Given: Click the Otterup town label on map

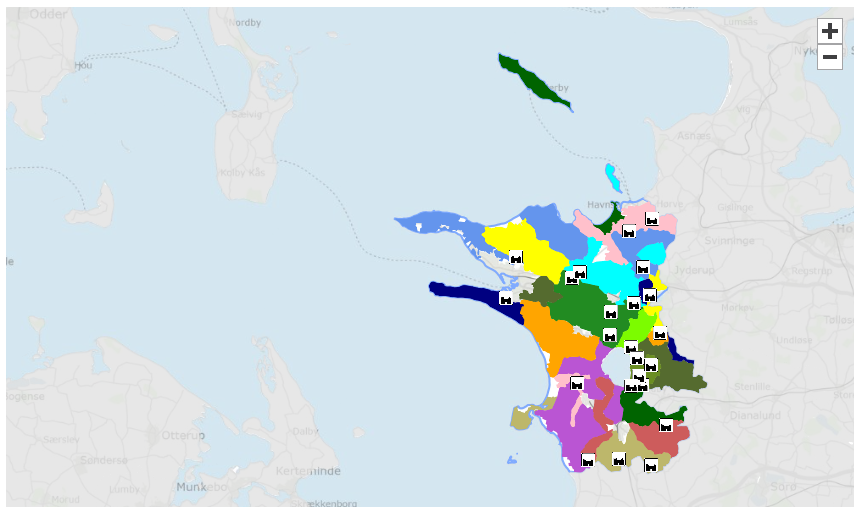Looking at the screenshot, I should (x=183, y=435).
